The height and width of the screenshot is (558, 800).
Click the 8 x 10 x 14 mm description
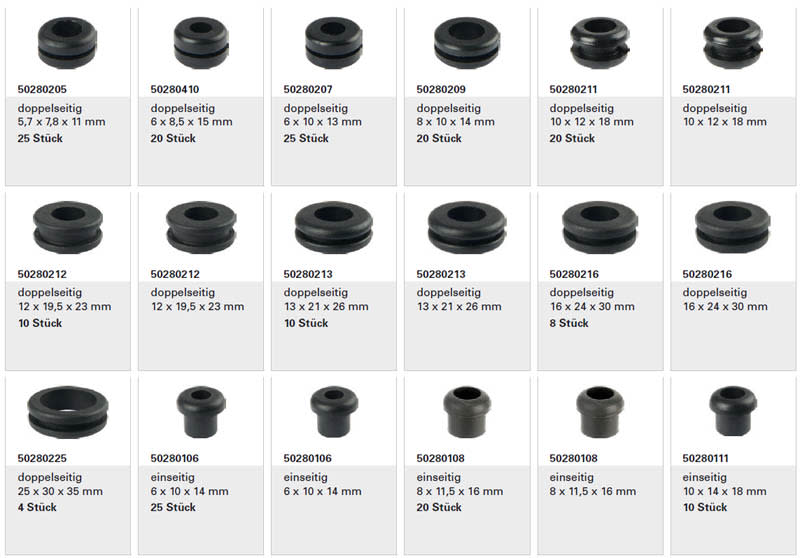click(456, 122)
